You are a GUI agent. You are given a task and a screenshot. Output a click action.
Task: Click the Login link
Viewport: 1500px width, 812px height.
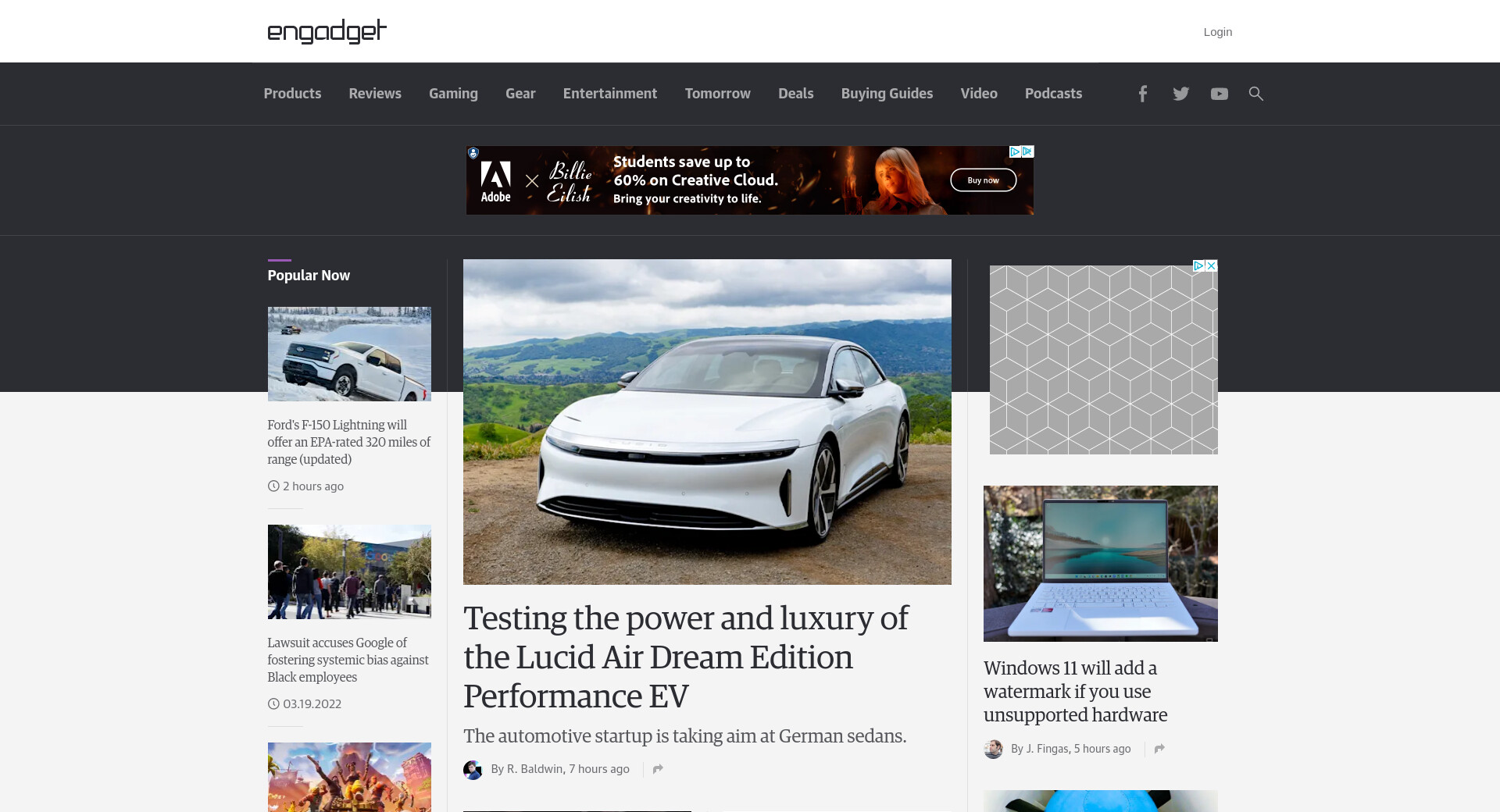point(1218,32)
